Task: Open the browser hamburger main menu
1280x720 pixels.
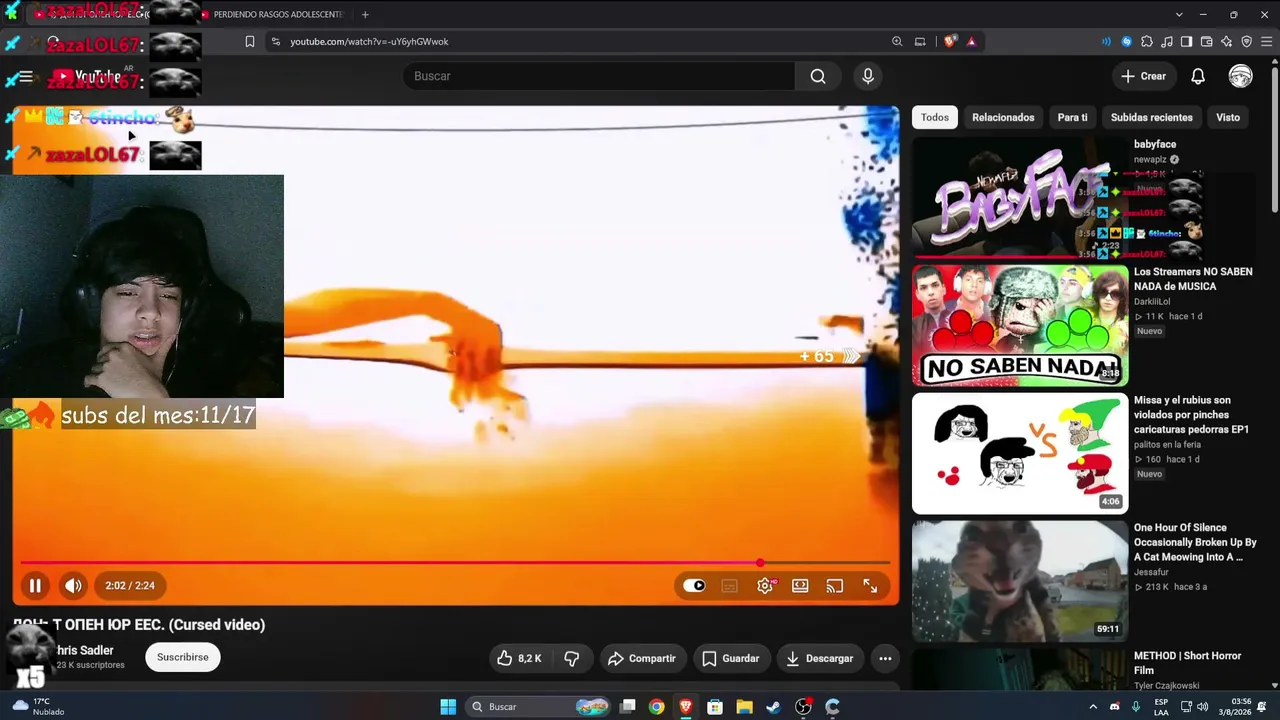Action: click(x=1267, y=42)
